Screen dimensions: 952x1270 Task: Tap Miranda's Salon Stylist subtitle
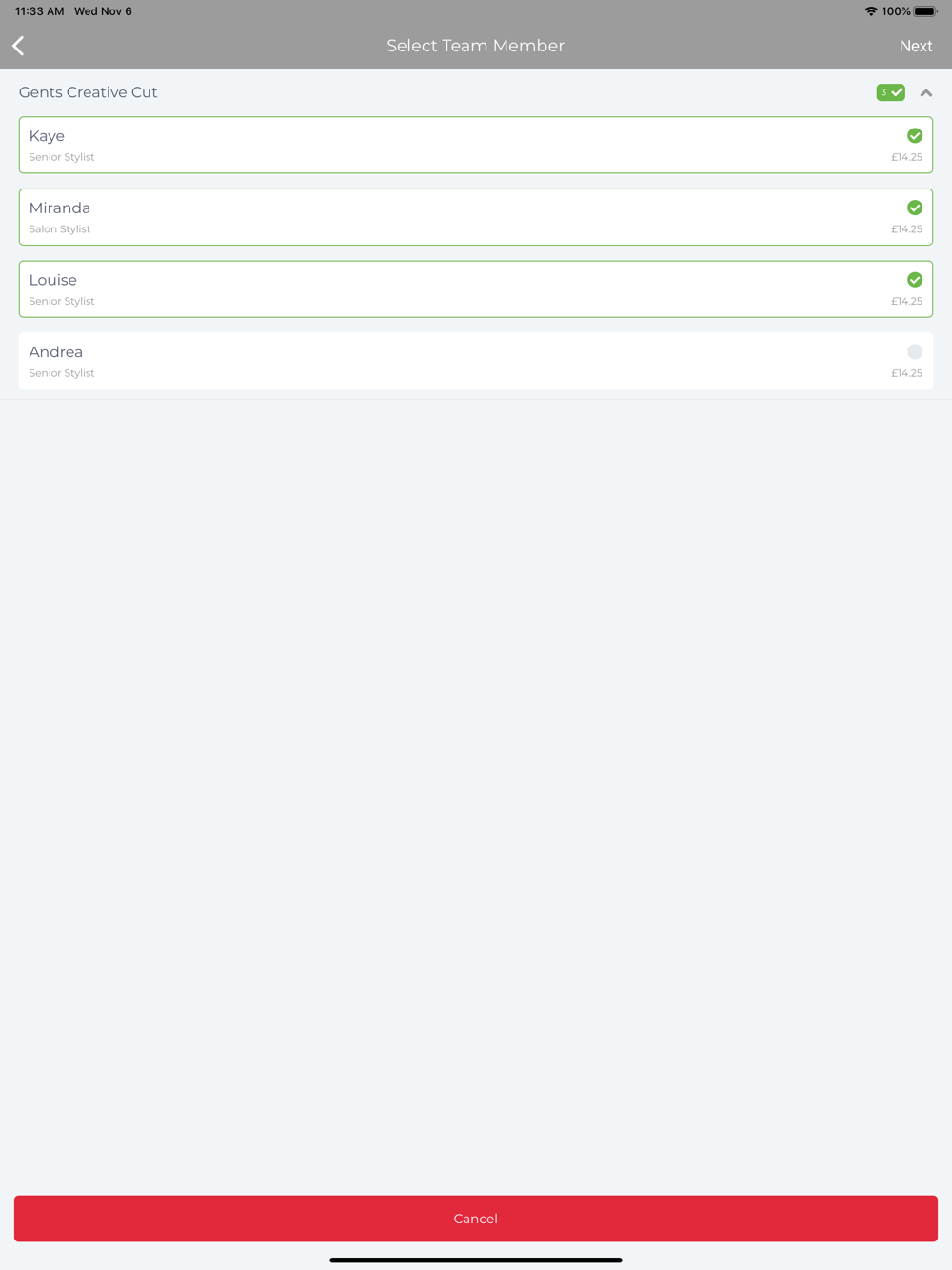tap(60, 229)
